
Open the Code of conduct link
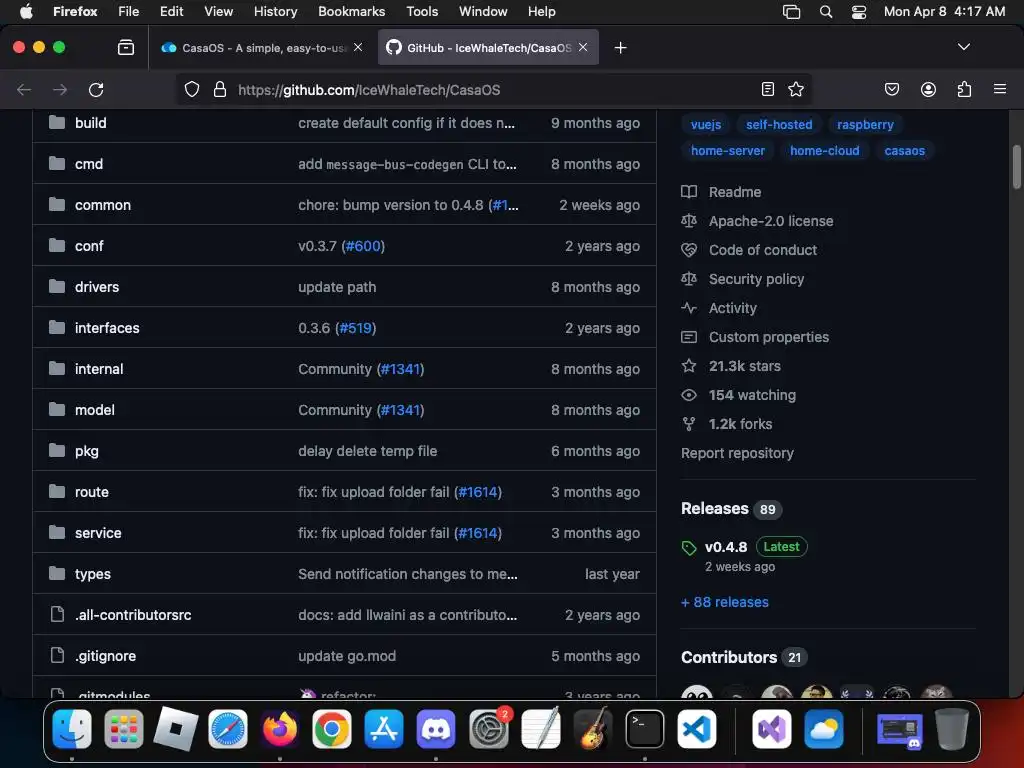coord(749,250)
